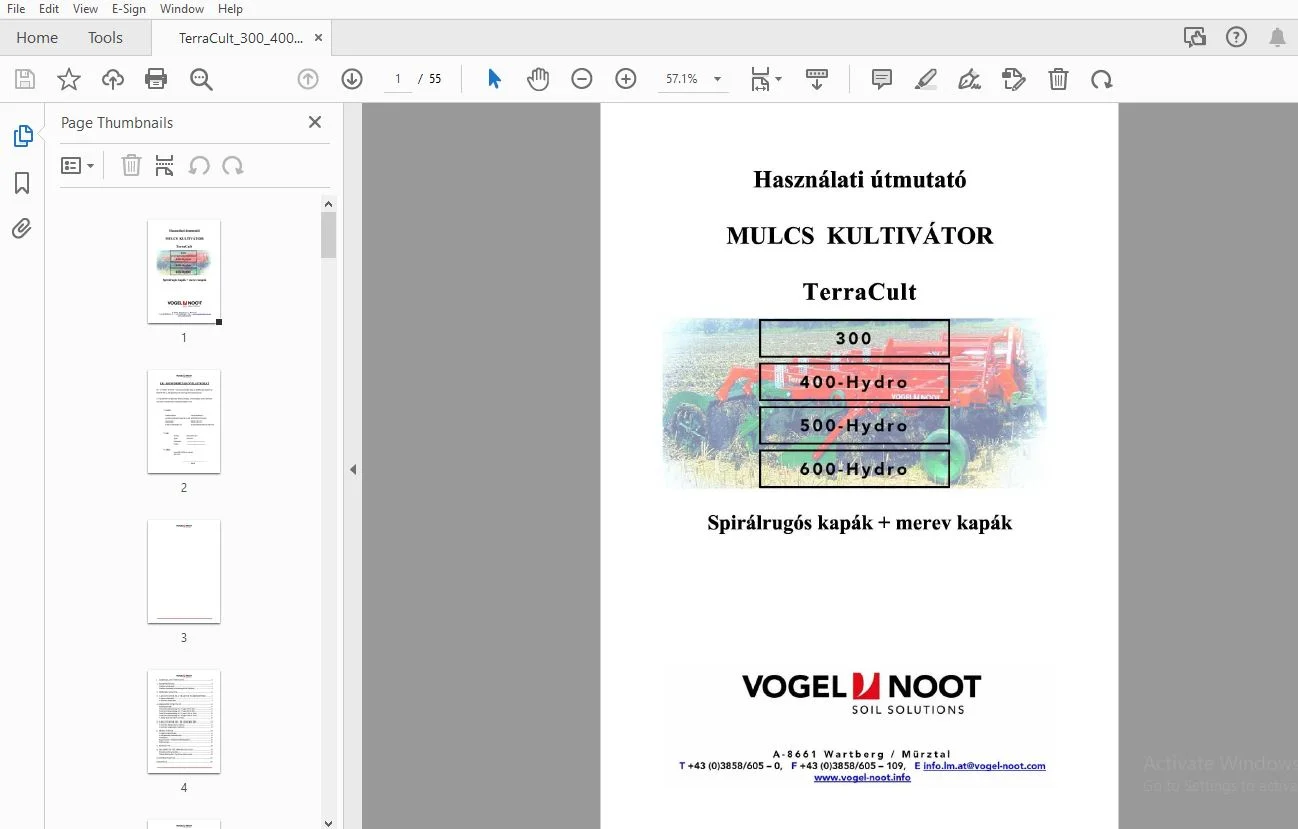1298x829 pixels.
Task: Activate the selection arrow tool
Action: pyautogui.click(x=494, y=79)
